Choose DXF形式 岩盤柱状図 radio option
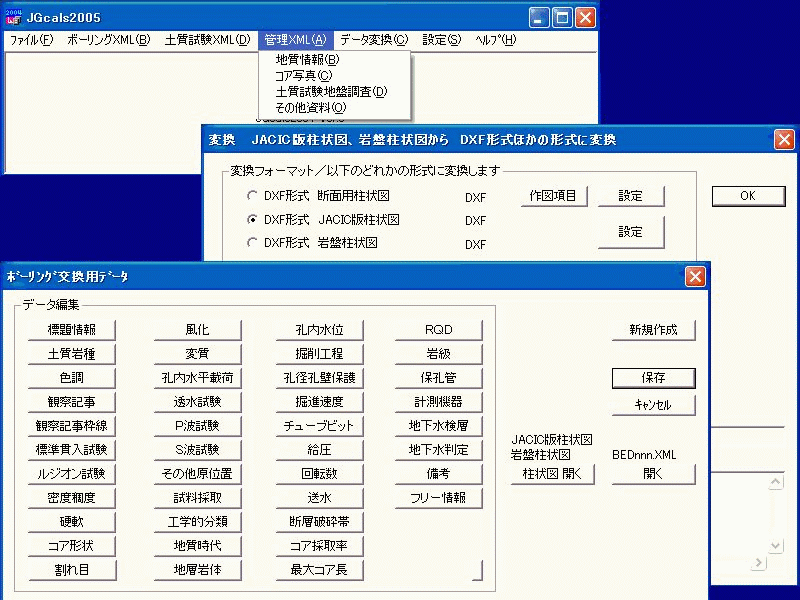Screen dimensions: 800x600 [252, 243]
